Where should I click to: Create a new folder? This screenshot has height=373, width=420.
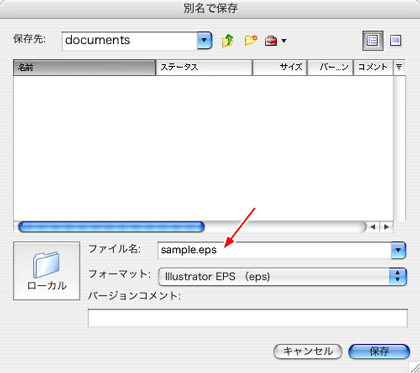(x=250, y=40)
